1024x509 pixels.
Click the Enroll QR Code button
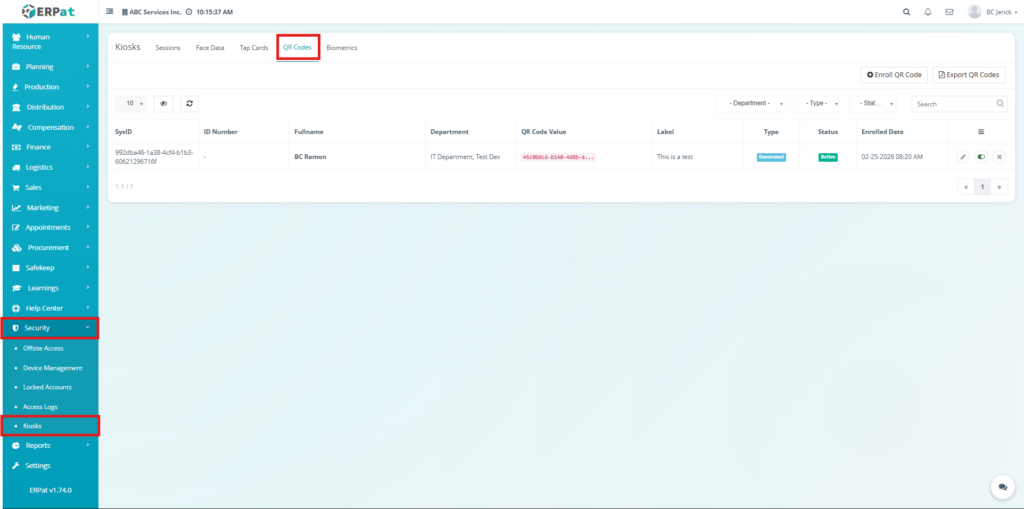pos(893,75)
